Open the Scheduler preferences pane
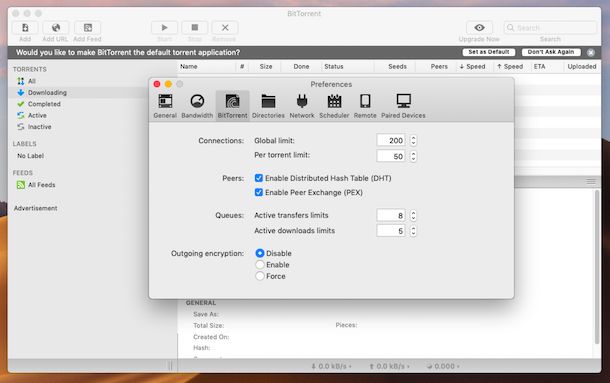This screenshot has height=383, width=610. [334, 106]
